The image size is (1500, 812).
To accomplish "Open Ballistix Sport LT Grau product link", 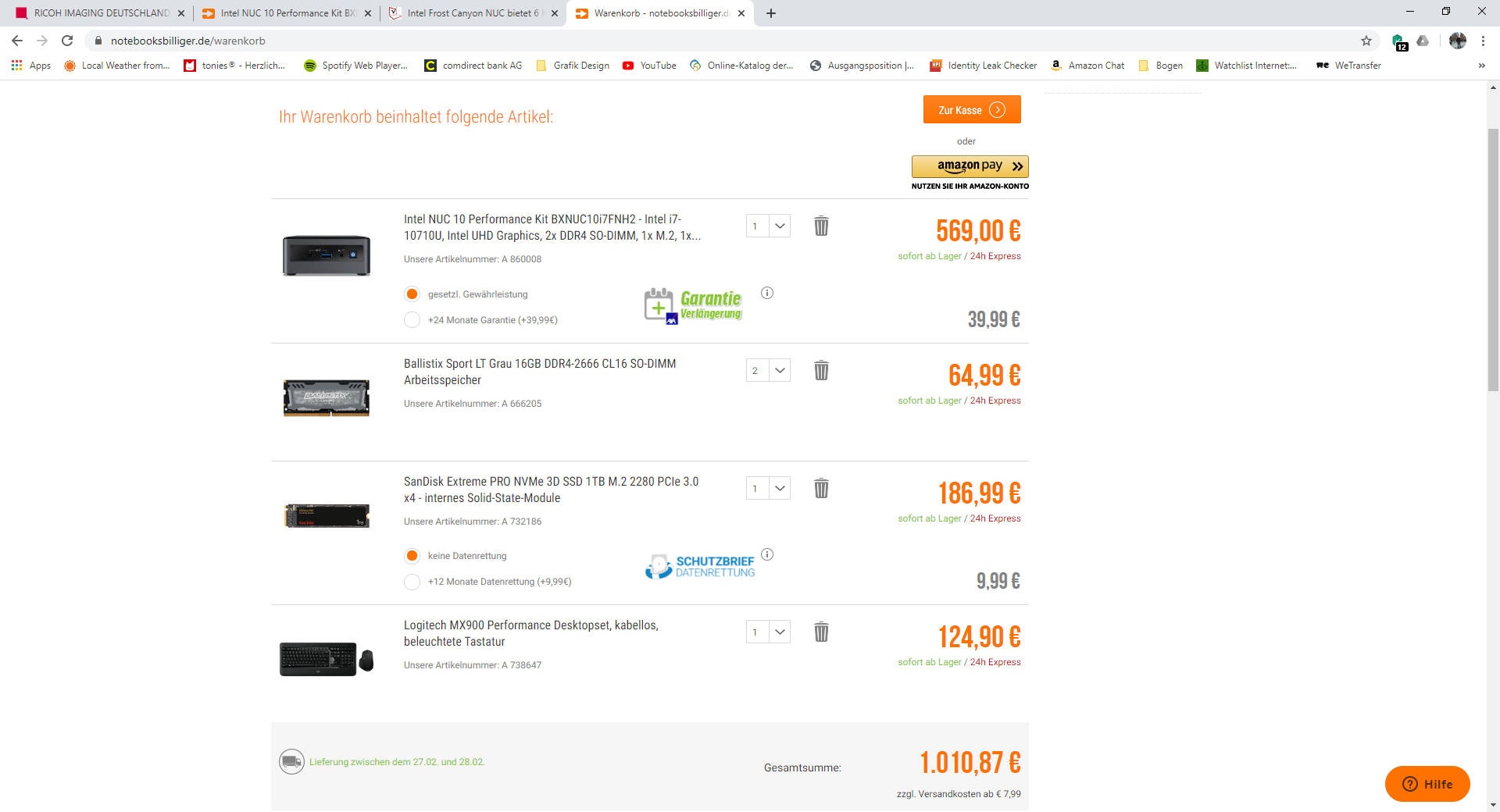I will coord(540,372).
